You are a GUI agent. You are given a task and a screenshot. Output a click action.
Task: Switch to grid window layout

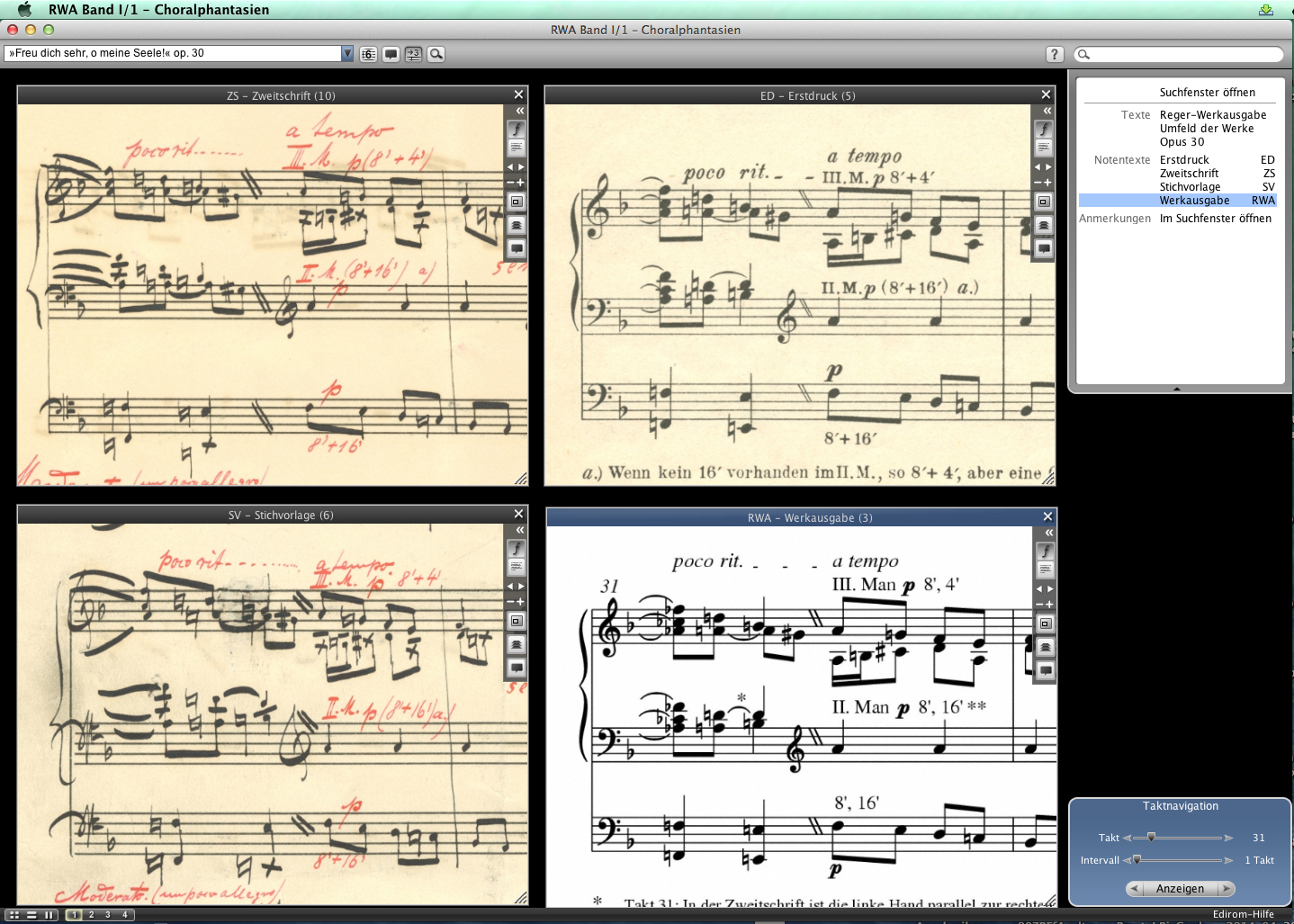(x=14, y=915)
